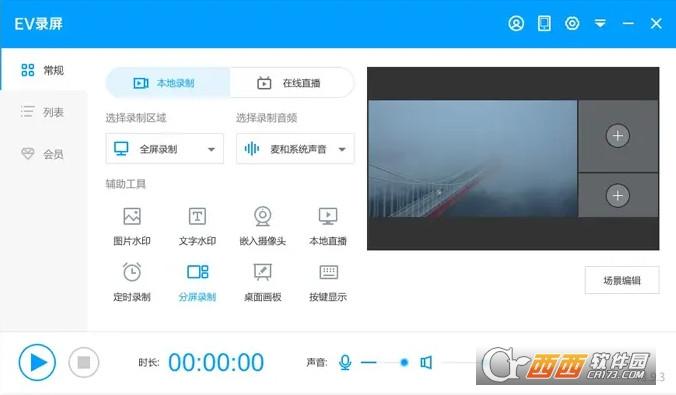Expand the 麦和系统声音 audio dropdown

click(x=295, y=149)
